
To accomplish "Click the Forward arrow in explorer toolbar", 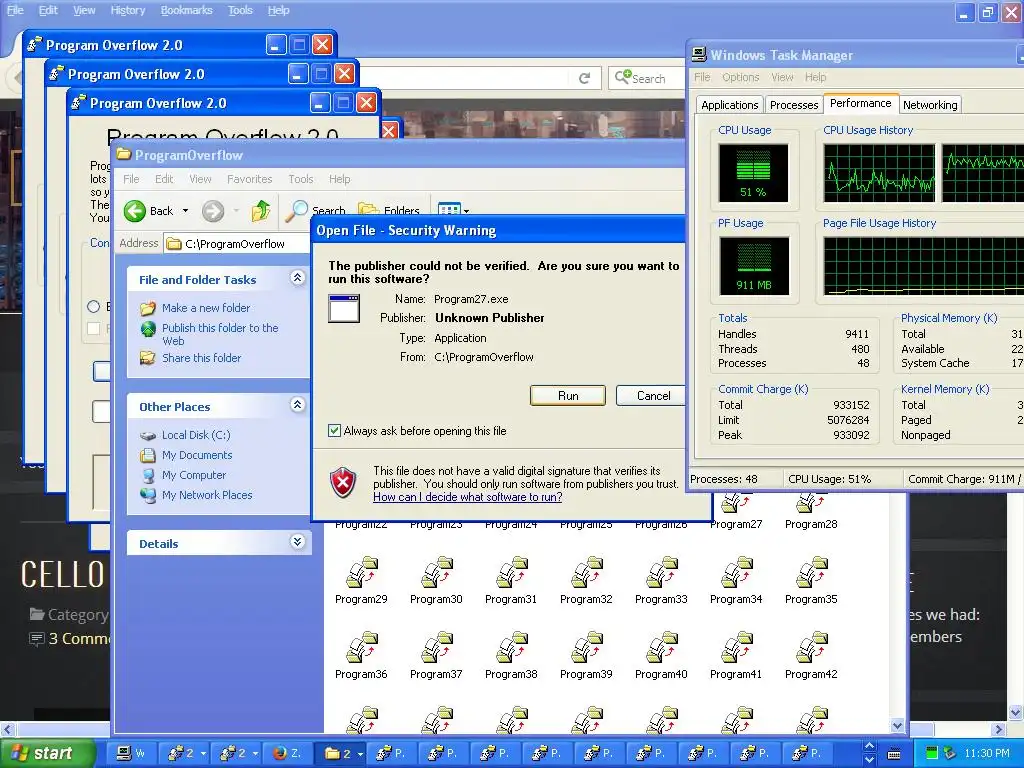I will (213, 211).
